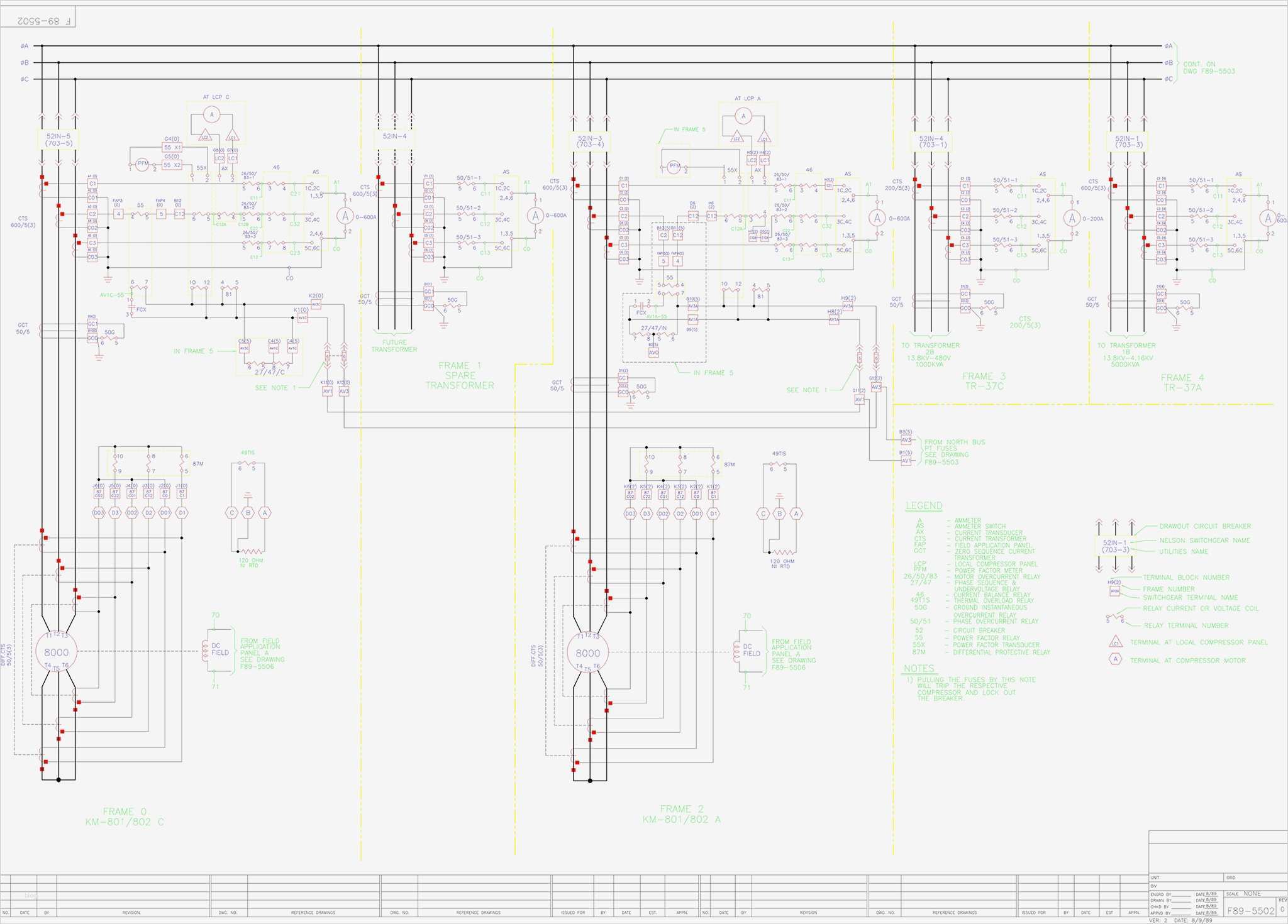Select the 52IN-5 (703-5) breaker box
This screenshot has width=1288, height=924.
coord(58,140)
